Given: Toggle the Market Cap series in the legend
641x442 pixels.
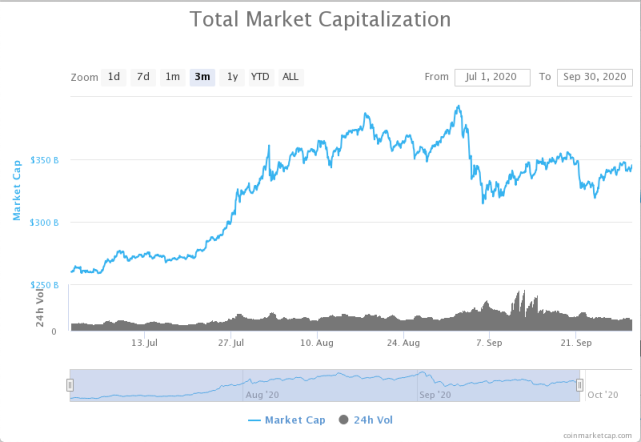Looking at the screenshot, I should pos(293,419).
